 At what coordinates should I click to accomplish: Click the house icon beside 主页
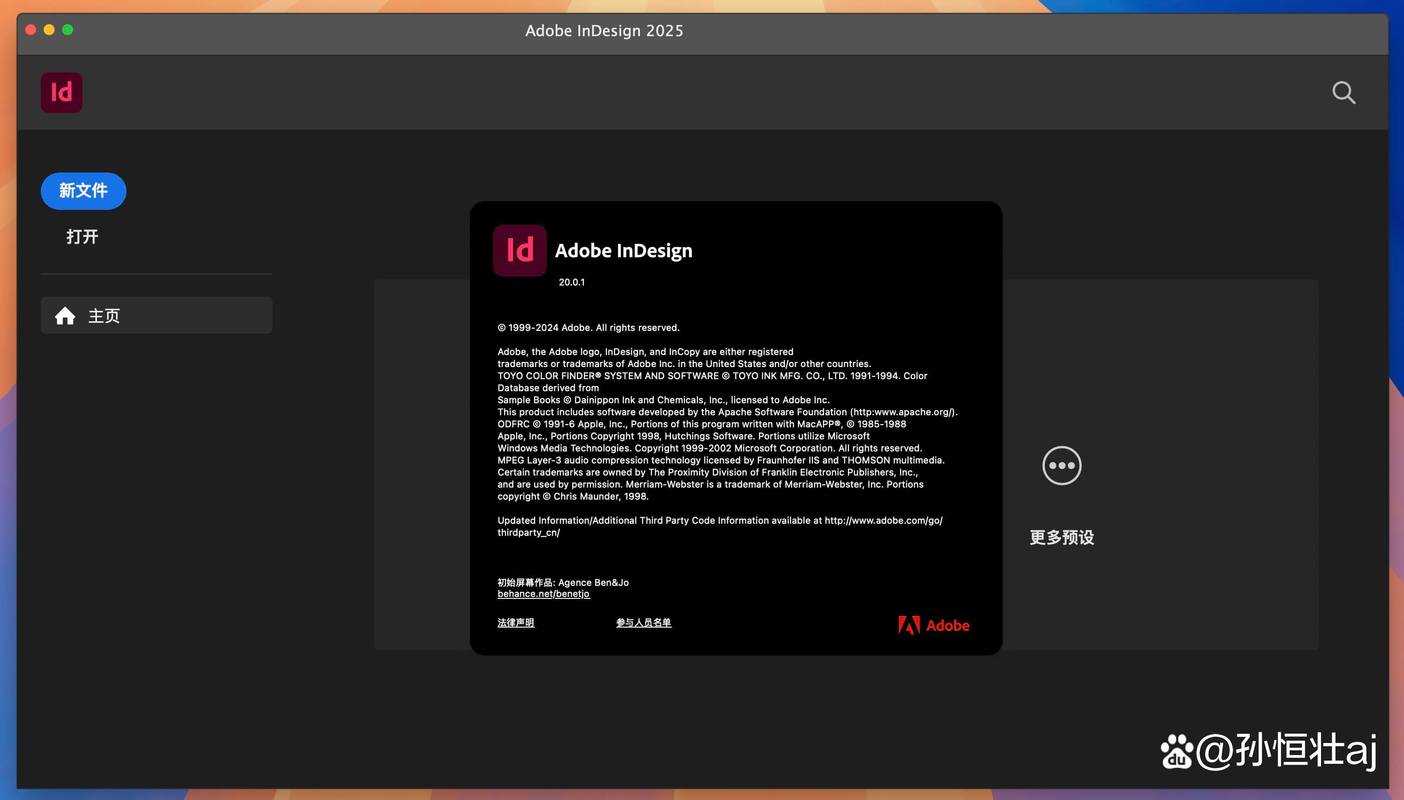pyautogui.click(x=65, y=316)
